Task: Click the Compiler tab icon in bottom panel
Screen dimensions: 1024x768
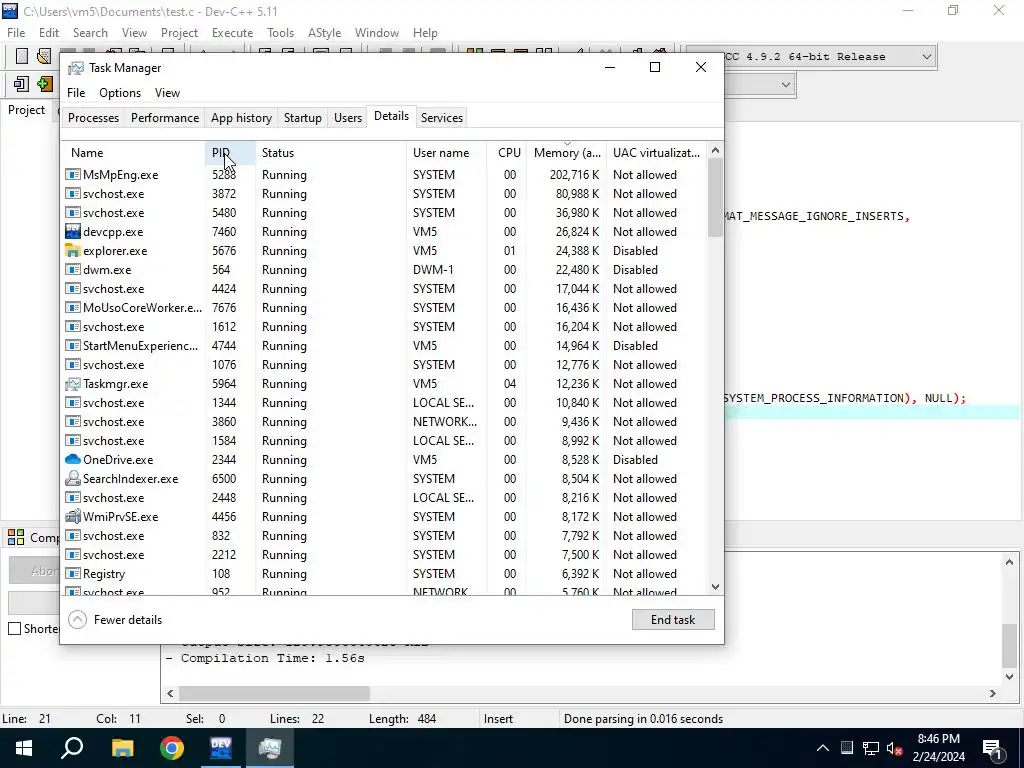Action: pyautogui.click(x=16, y=537)
